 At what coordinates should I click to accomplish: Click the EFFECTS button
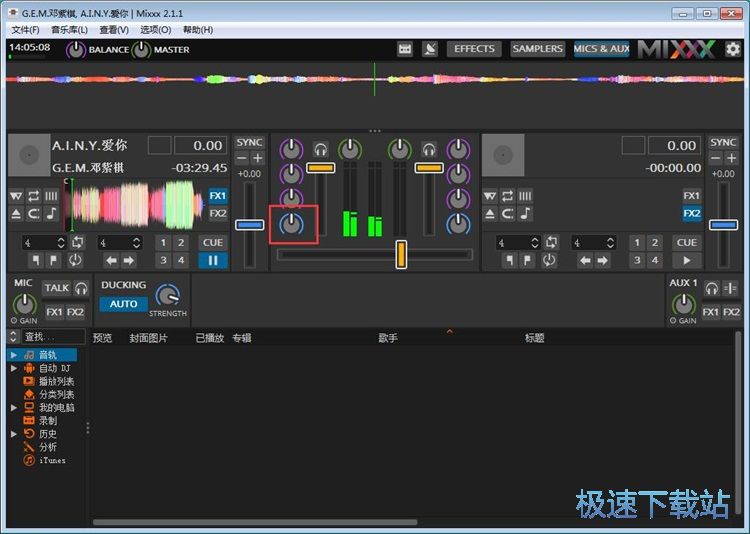(x=474, y=49)
